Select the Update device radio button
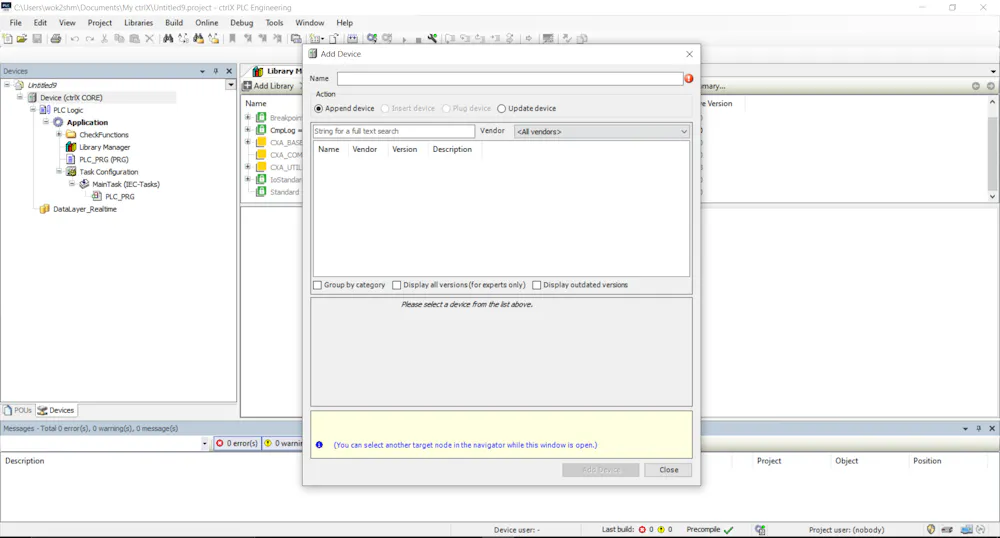Screen dimensions: 1000x538 501,108
